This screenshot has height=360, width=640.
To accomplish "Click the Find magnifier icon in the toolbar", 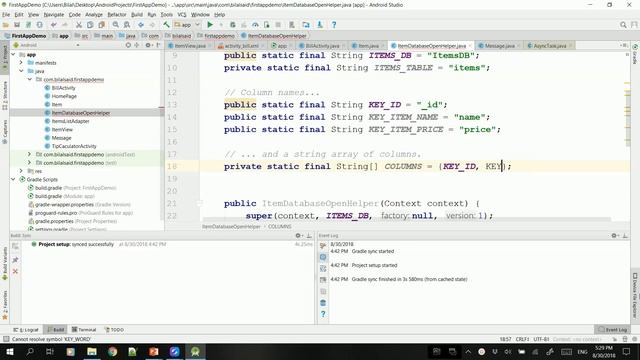I will click(x=116, y=25).
